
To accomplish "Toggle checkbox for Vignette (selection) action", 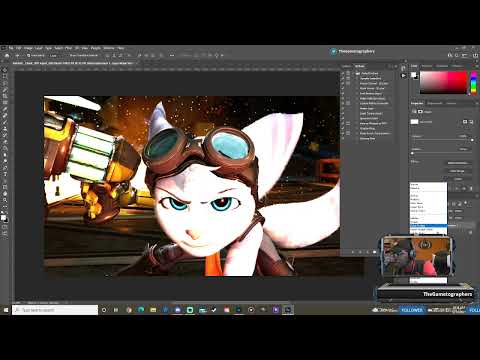I will (343, 78).
